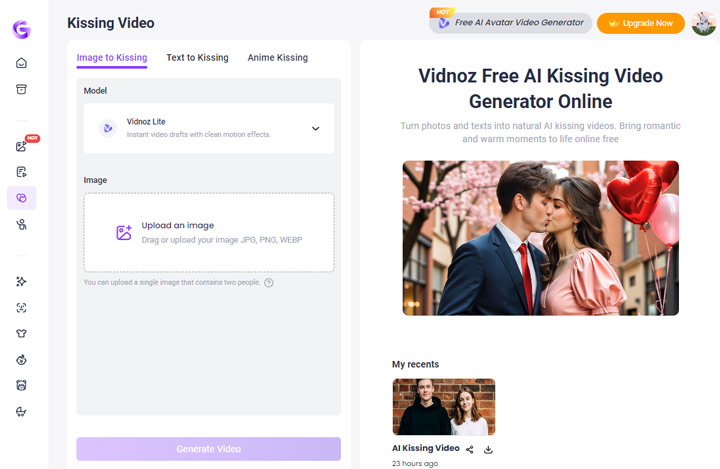Viewport: 720px width, 469px height.
Task: Click the Kissing Video page title
Action: pyautogui.click(x=111, y=23)
